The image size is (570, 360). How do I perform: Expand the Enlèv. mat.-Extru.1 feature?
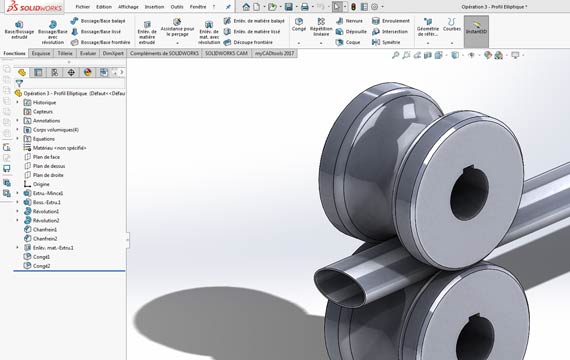click(x=17, y=248)
